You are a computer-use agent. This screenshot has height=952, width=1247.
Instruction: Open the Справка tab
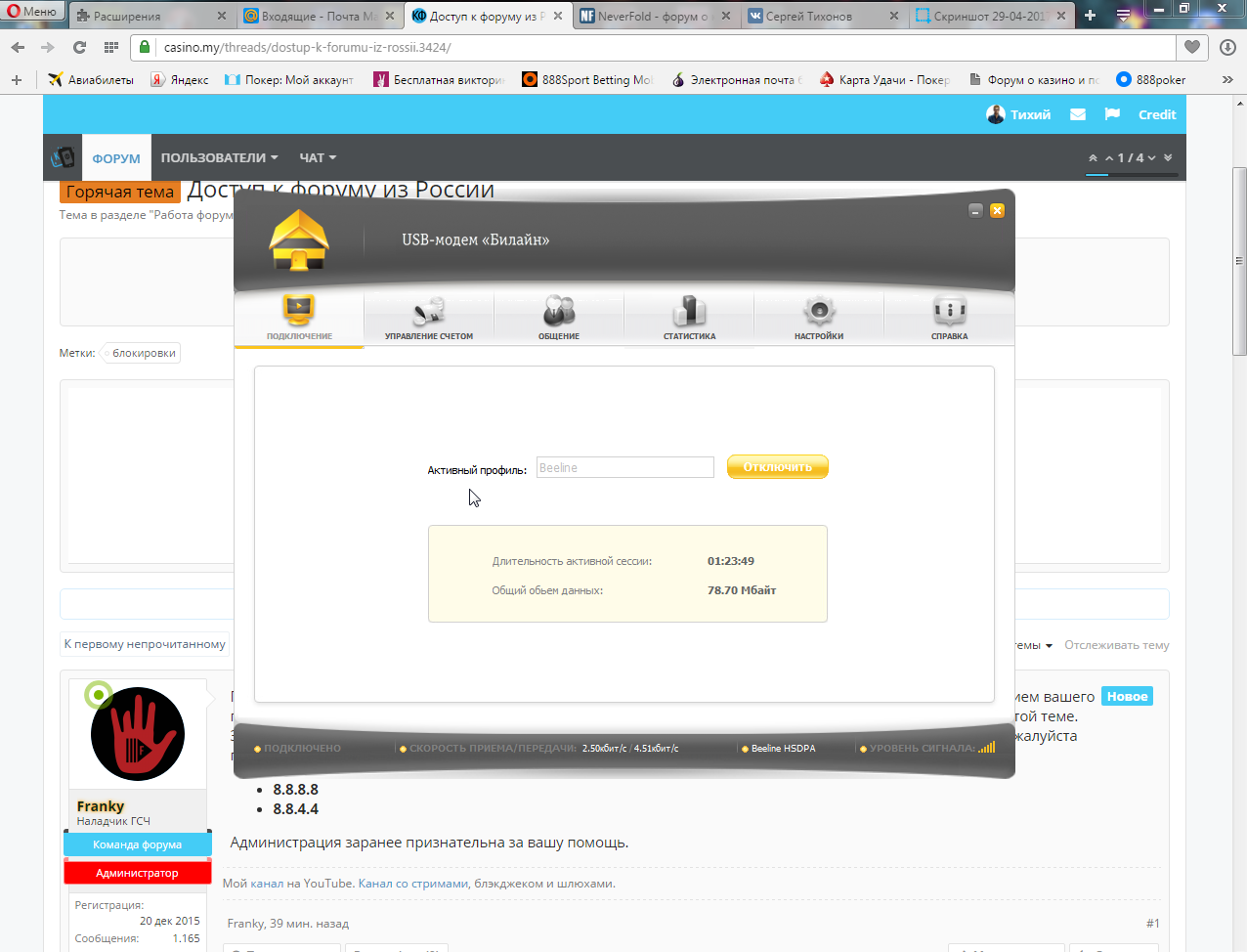click(x=949, y=319)
